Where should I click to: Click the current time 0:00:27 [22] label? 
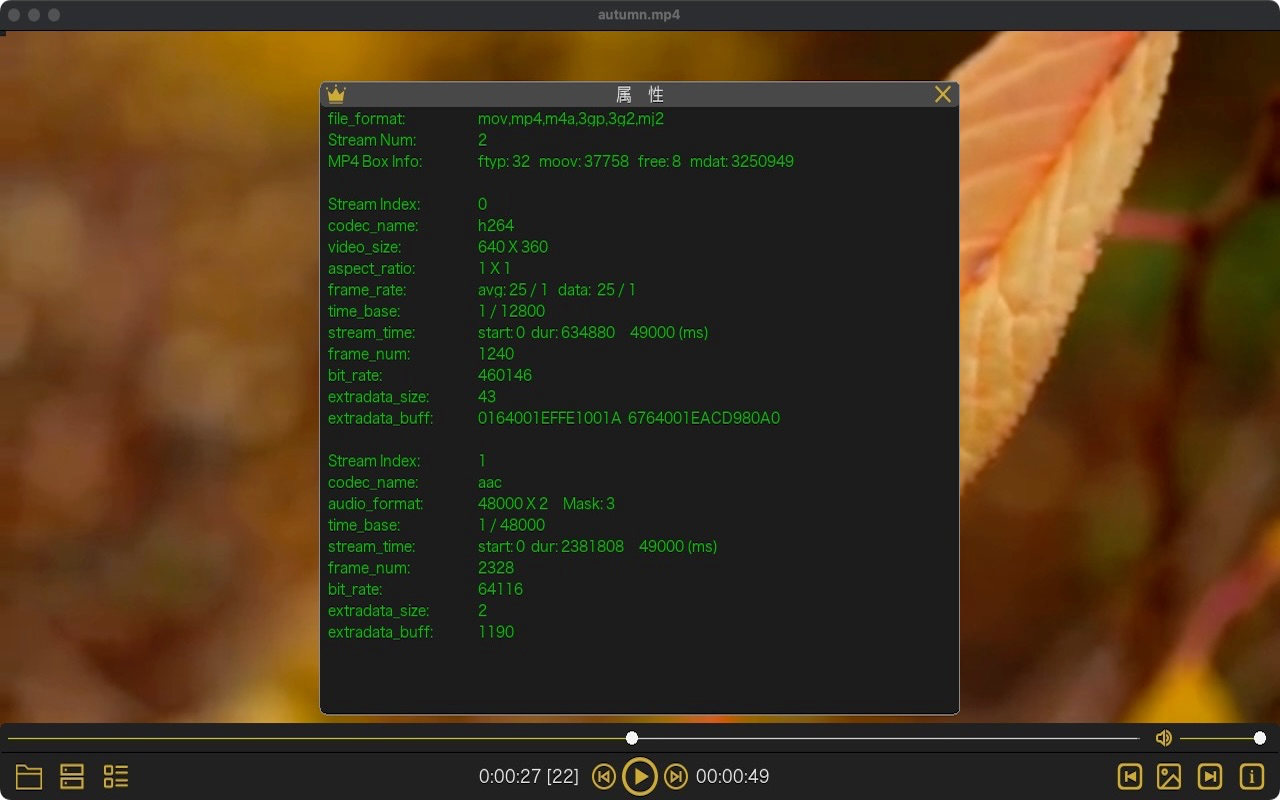tap(529, 776)
